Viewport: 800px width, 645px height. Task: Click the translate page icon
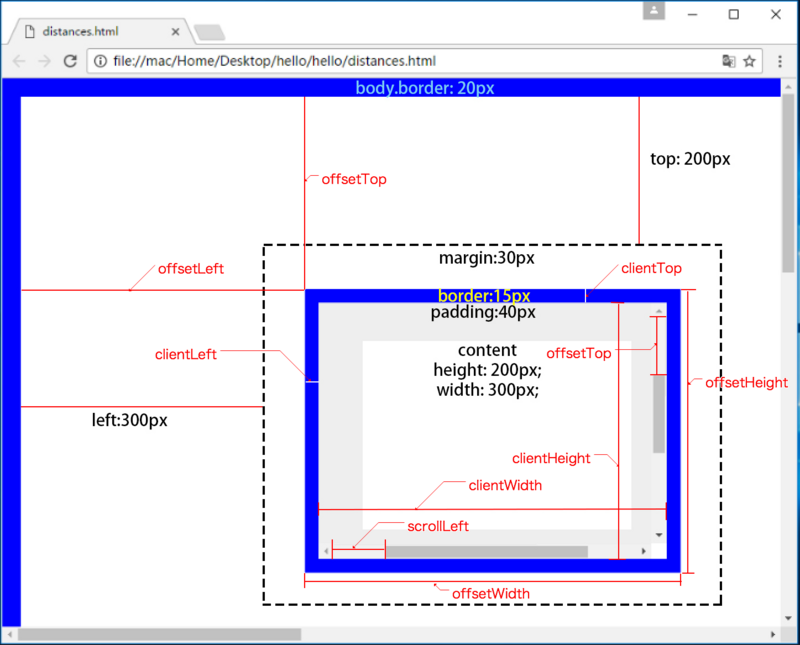click(729, 61)
